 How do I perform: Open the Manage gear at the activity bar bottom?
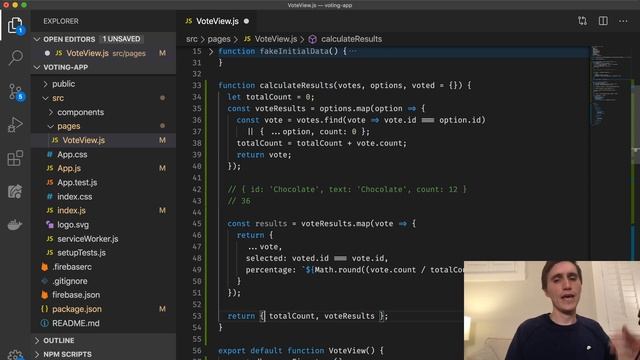click(15, 355)
